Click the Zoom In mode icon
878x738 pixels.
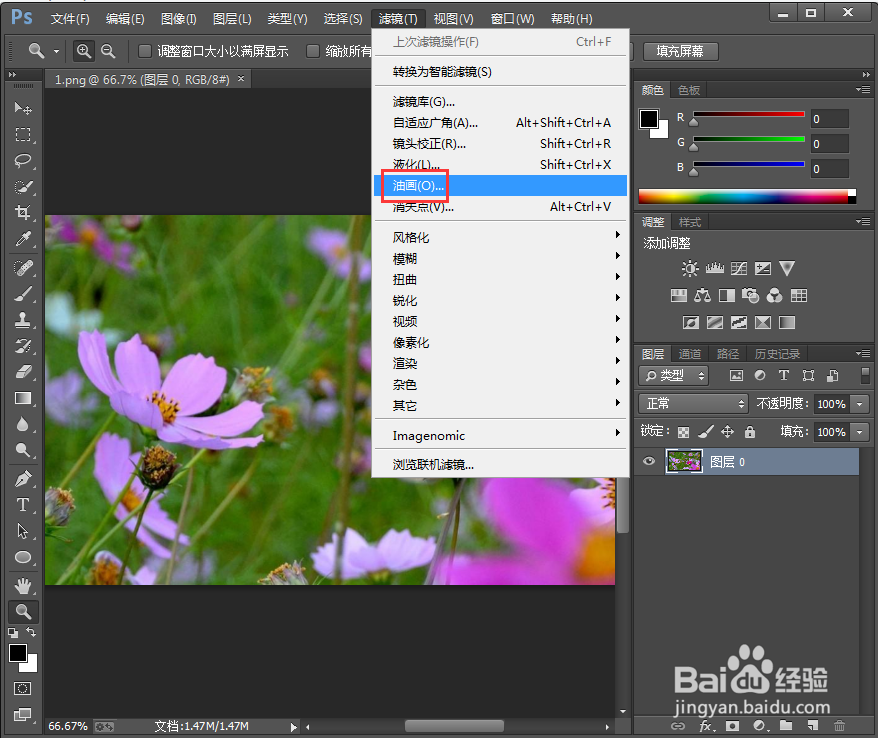click(84, 52)
